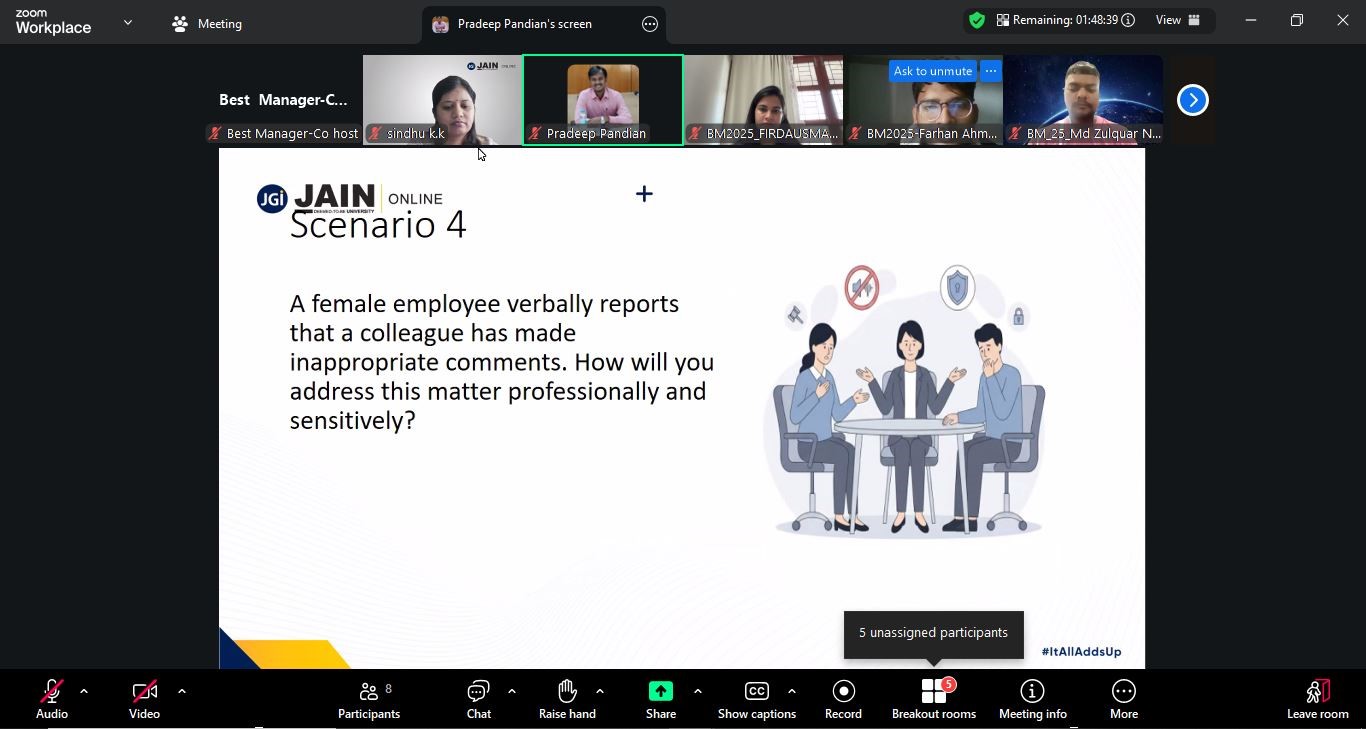1366x729 pixels.
Task: Select sindhu k.k video thumbnail
Action: (442, 100)
